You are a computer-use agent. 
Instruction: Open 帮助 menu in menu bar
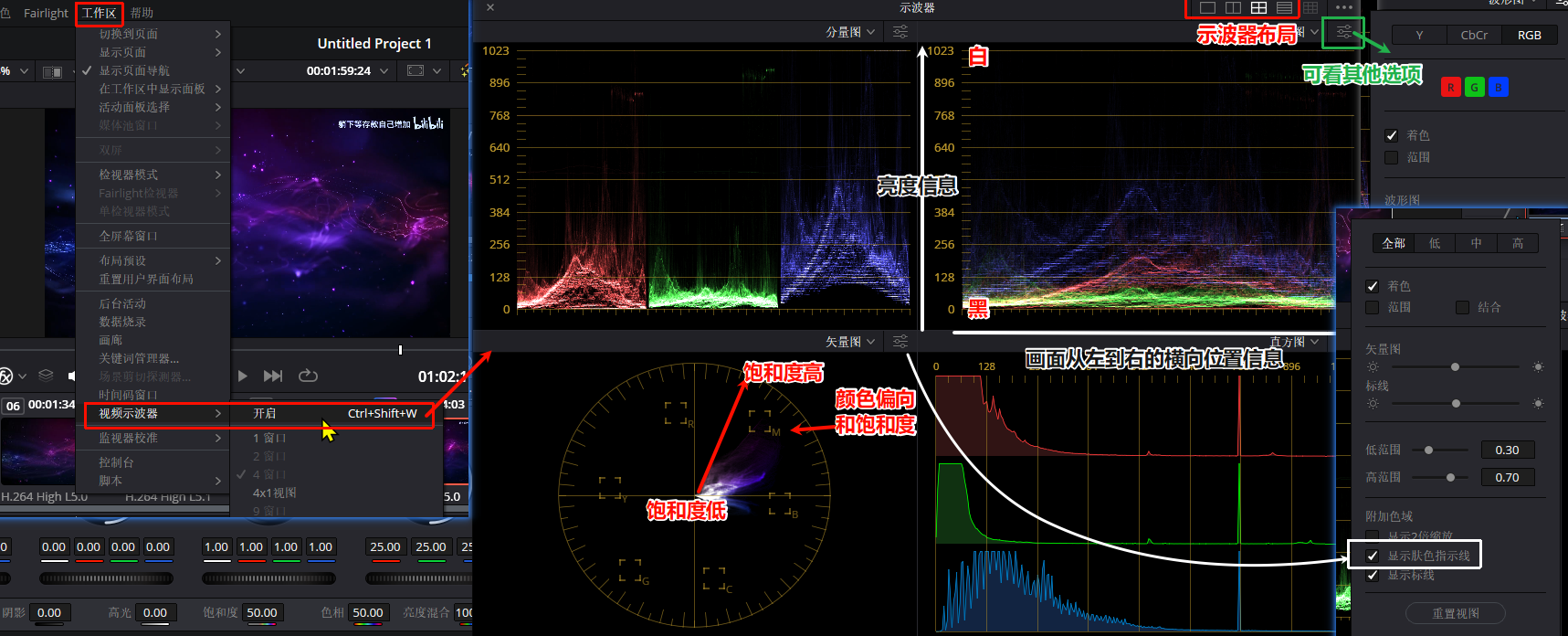(x=142, y=13)
